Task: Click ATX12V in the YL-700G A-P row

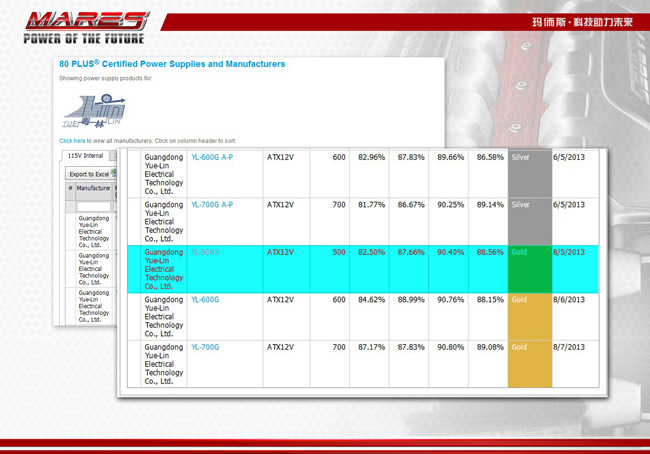Action: (x=280, y=204)
